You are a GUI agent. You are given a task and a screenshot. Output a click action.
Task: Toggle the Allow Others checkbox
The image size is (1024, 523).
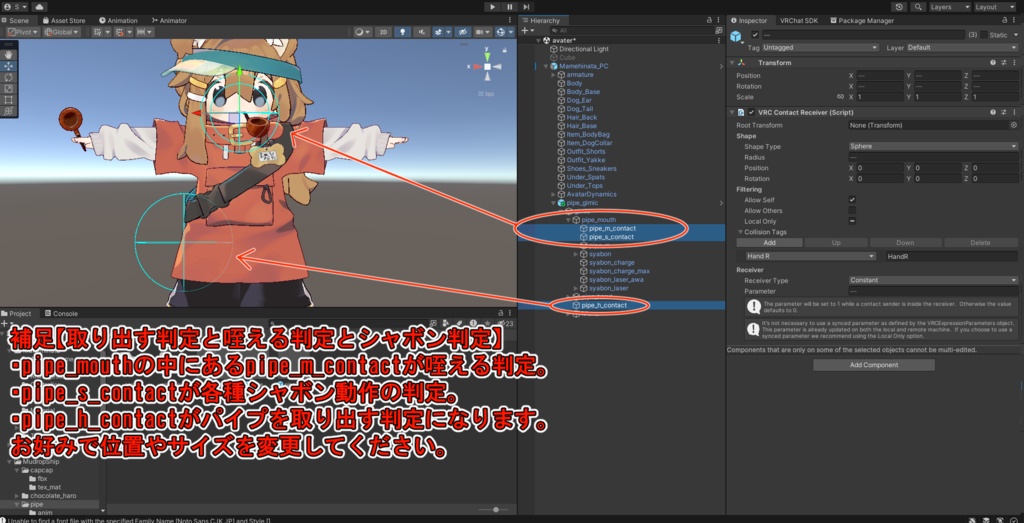[x=852, y=210]
